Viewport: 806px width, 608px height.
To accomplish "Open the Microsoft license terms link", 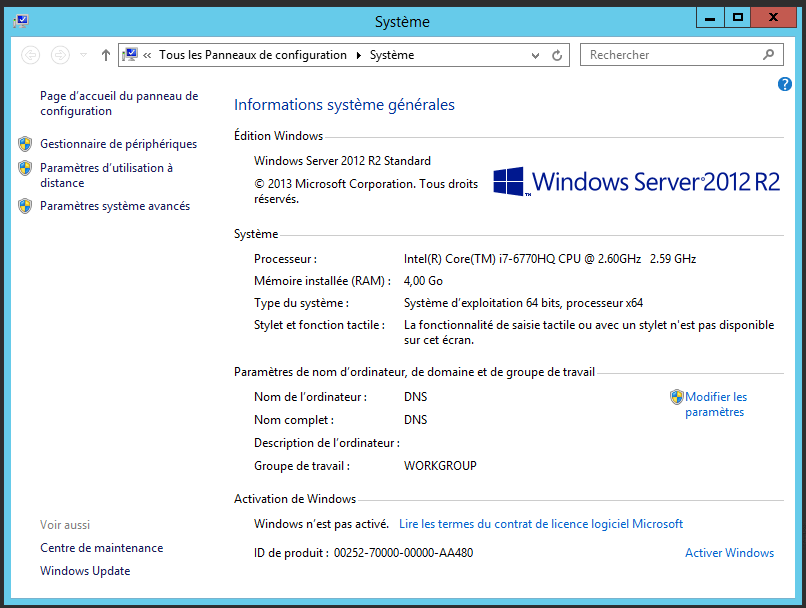I will pyautogui.click(x=541, y=524).
